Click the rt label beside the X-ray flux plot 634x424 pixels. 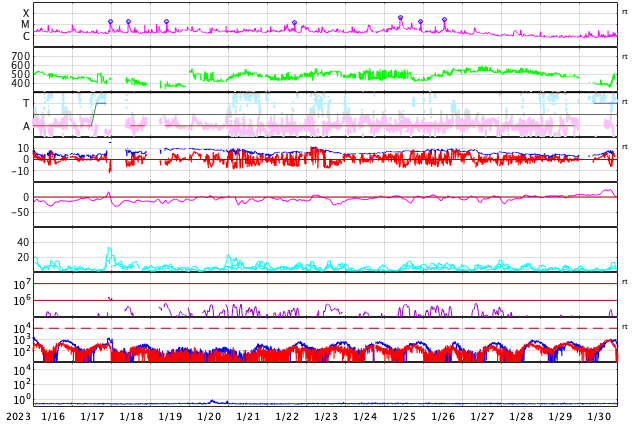coord(625,12)
